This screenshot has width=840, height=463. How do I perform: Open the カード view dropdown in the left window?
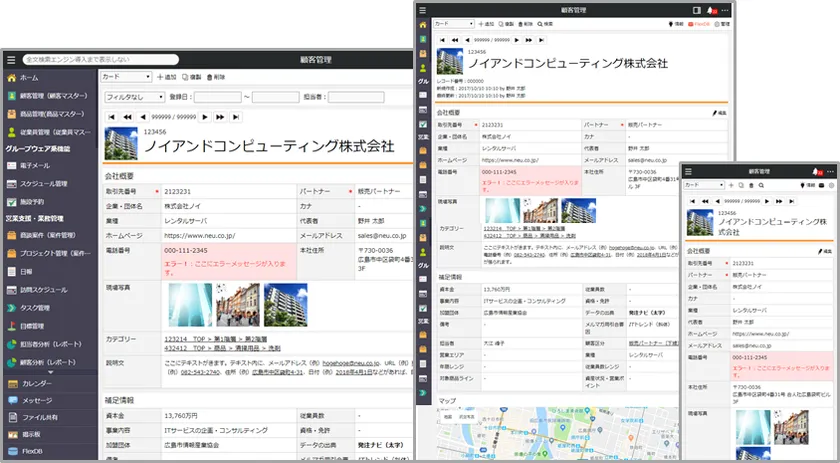(125, 77)
